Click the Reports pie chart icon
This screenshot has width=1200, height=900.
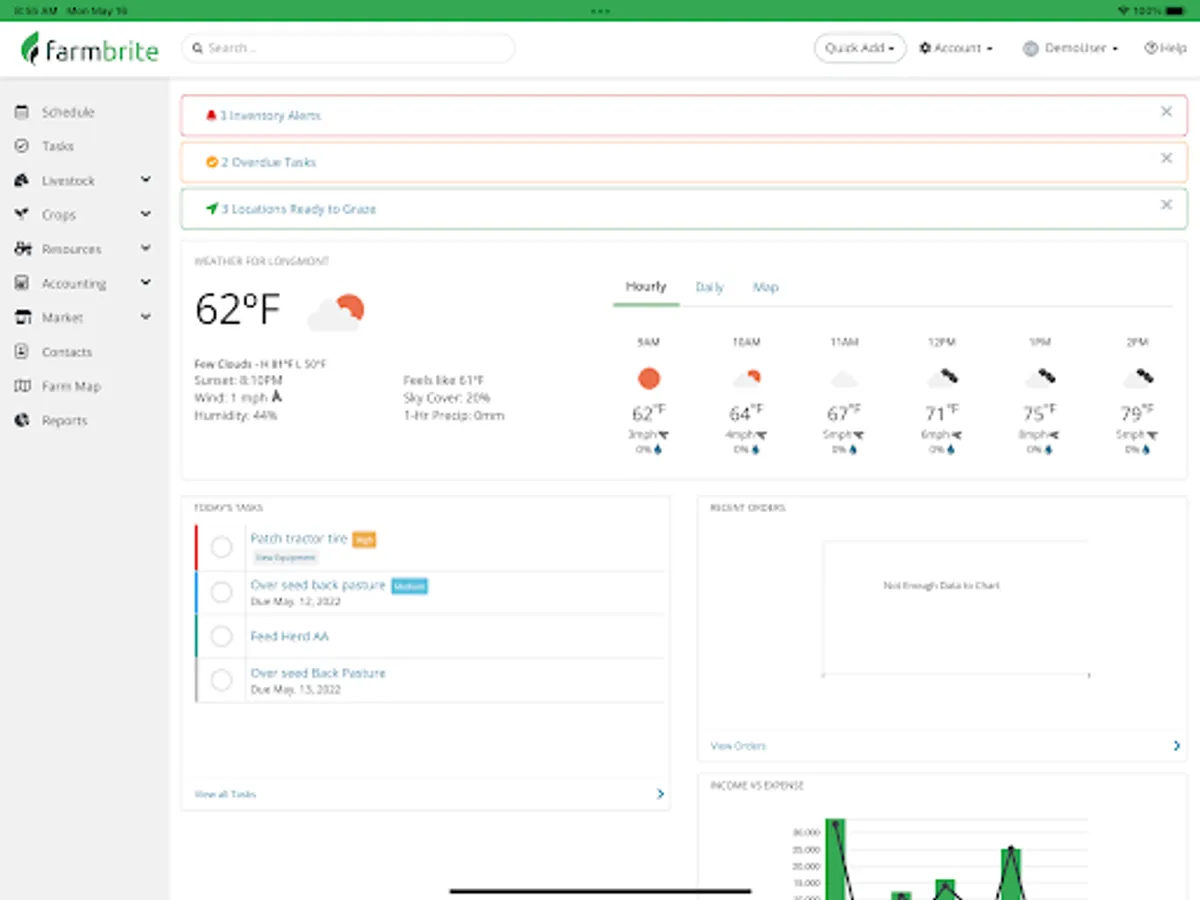21,420
